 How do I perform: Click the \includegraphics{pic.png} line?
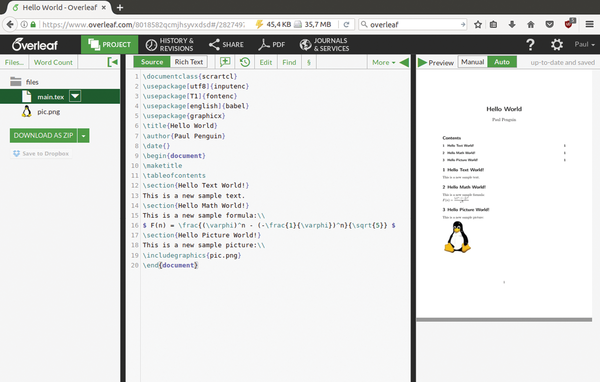tap(192, 255)
